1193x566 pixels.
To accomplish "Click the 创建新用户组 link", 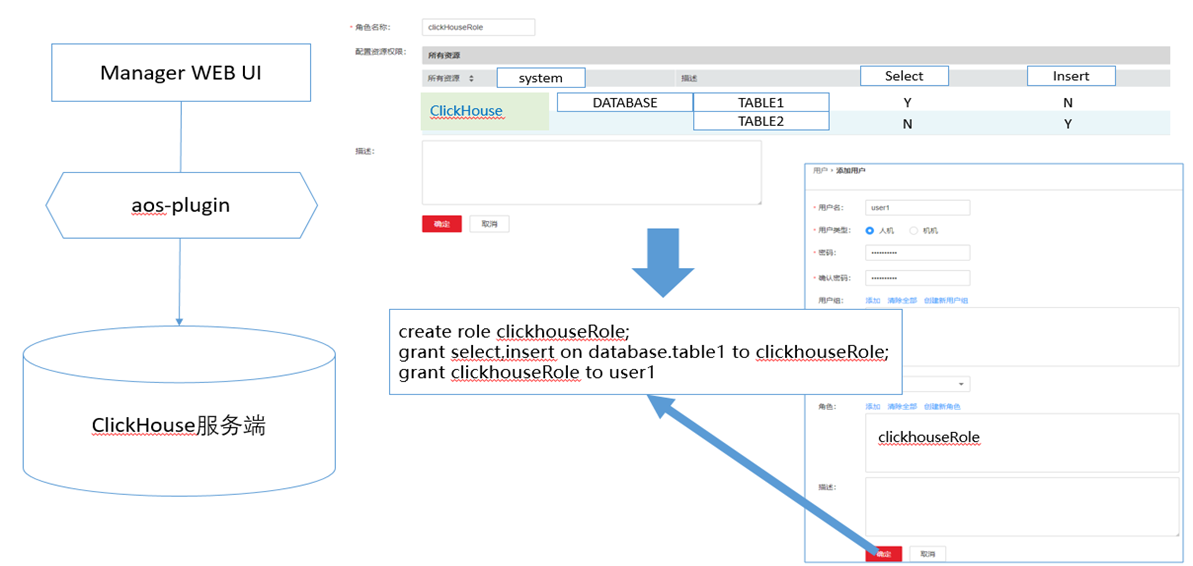I will [x=946, y=300].
